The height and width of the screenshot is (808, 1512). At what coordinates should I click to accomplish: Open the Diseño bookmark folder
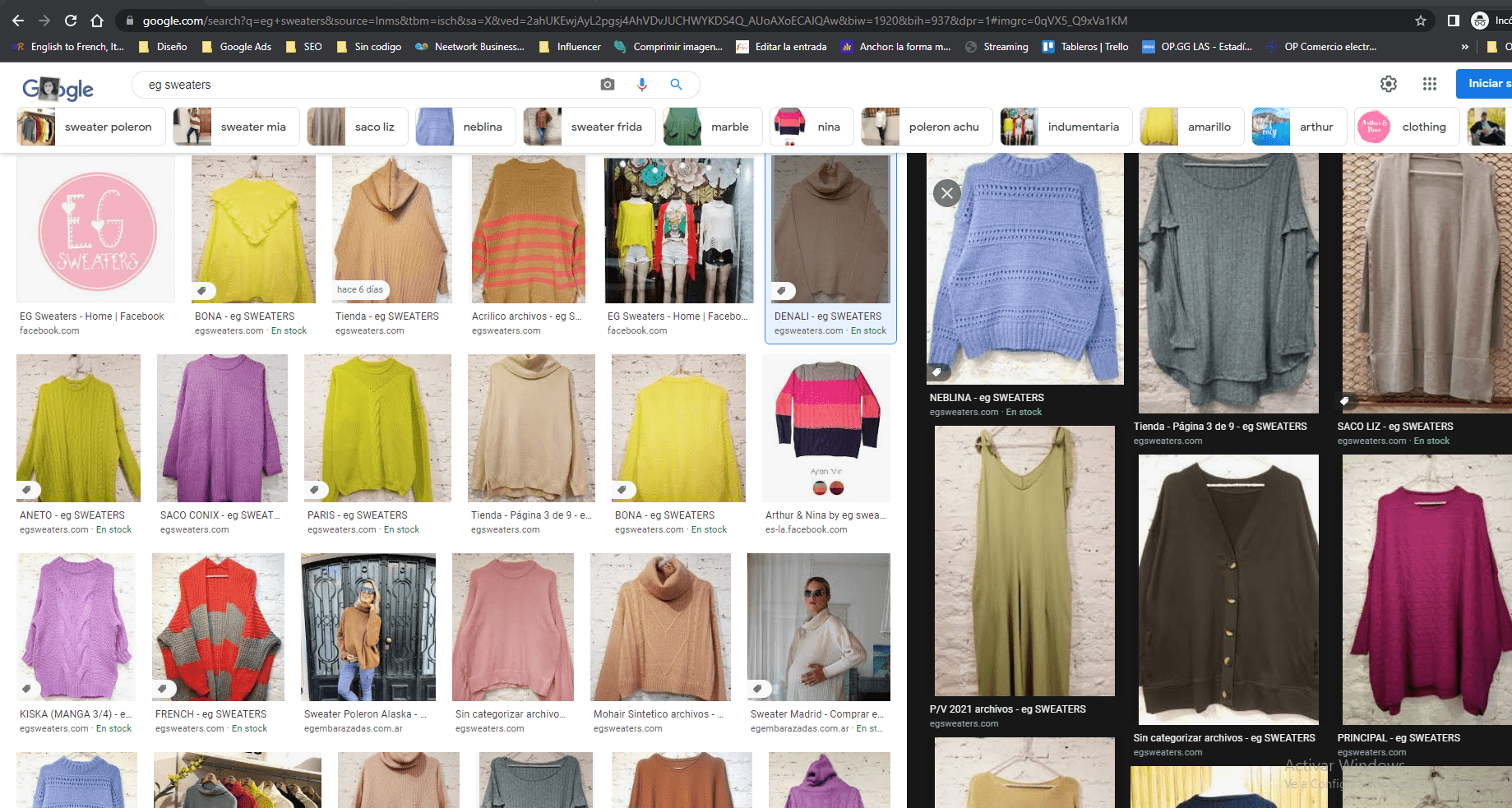click(163, 47)
